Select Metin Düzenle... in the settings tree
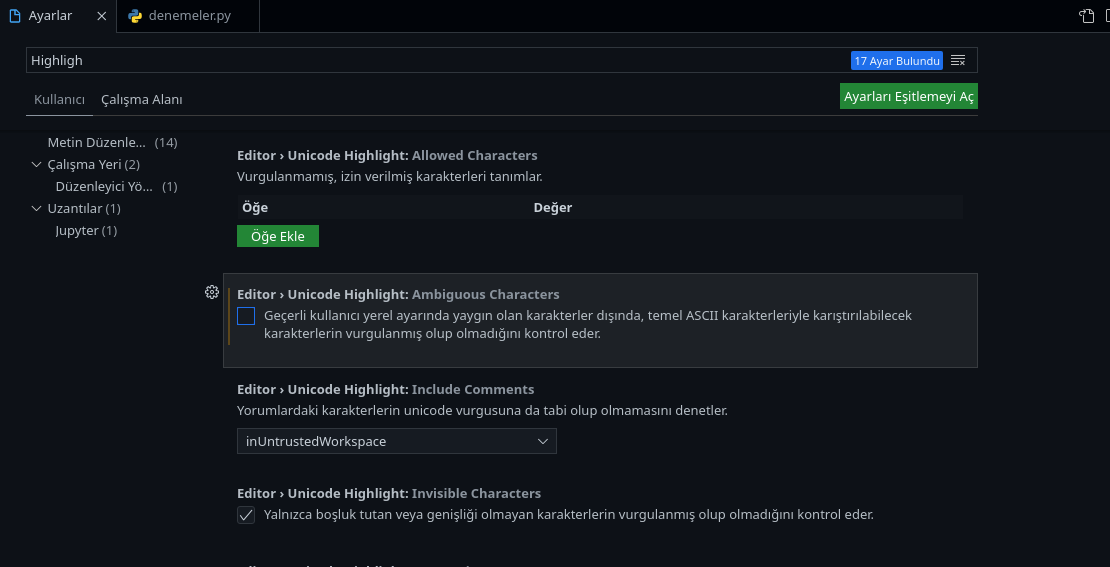 pyautogui.click(x=96, y=143)
